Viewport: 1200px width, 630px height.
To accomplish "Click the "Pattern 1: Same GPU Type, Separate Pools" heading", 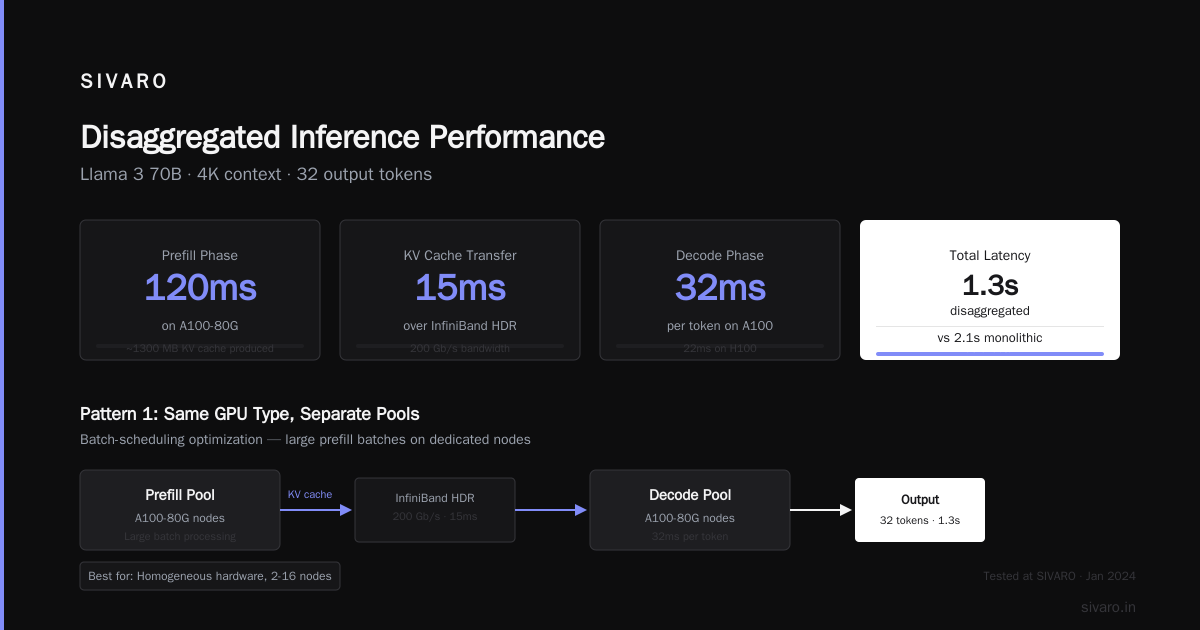I will tap(250, 414).
